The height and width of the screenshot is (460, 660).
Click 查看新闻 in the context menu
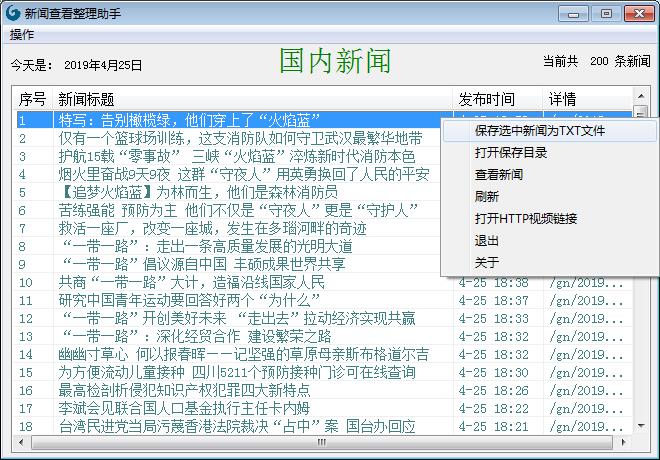point(498,175)
